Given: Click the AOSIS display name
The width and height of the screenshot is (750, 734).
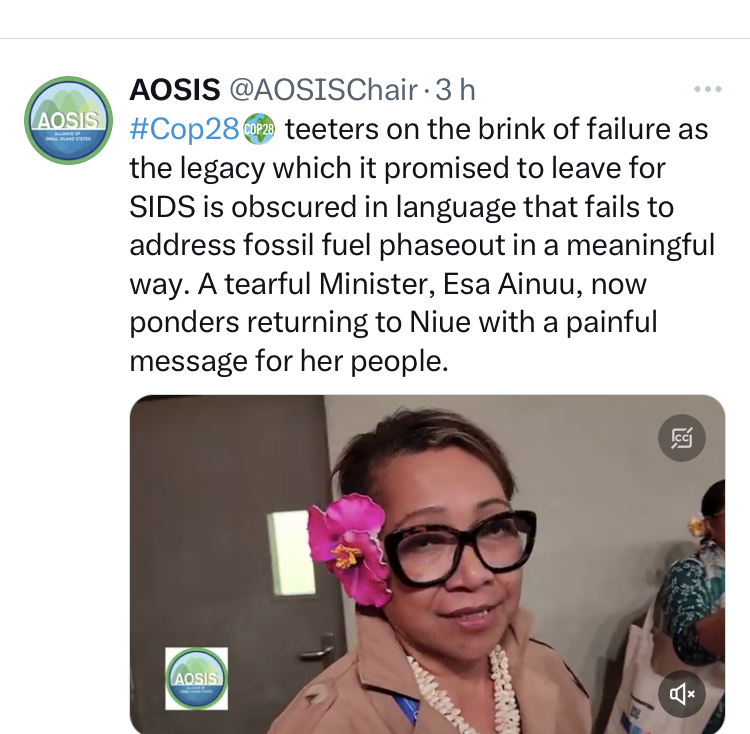Looking at the screenshot, I should [x=175, y=90].
